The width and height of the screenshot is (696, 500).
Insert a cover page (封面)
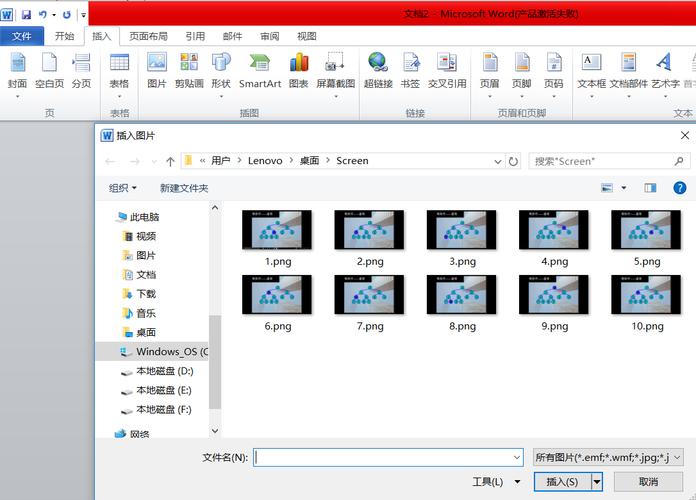point(17,71)
